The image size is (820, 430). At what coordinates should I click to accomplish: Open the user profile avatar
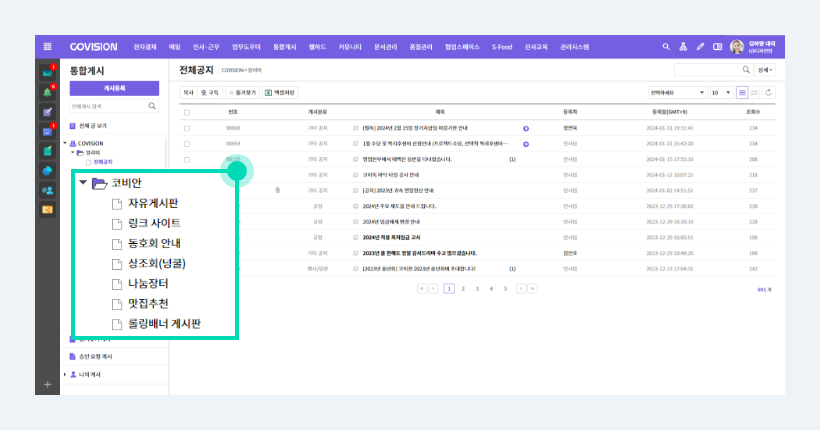[737, 47]
